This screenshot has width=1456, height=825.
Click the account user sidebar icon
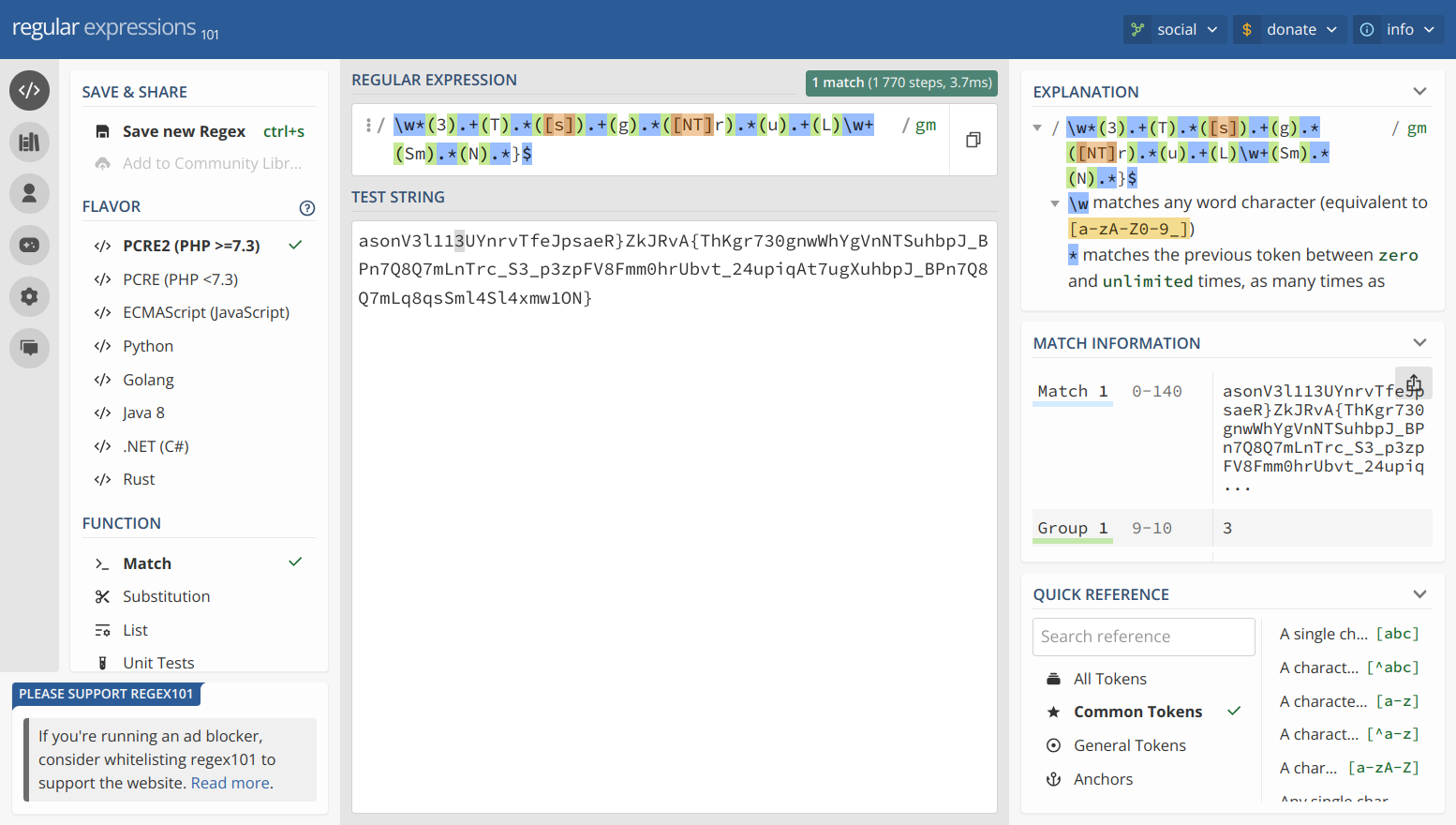pyautogui.click(x=29, y=193)
